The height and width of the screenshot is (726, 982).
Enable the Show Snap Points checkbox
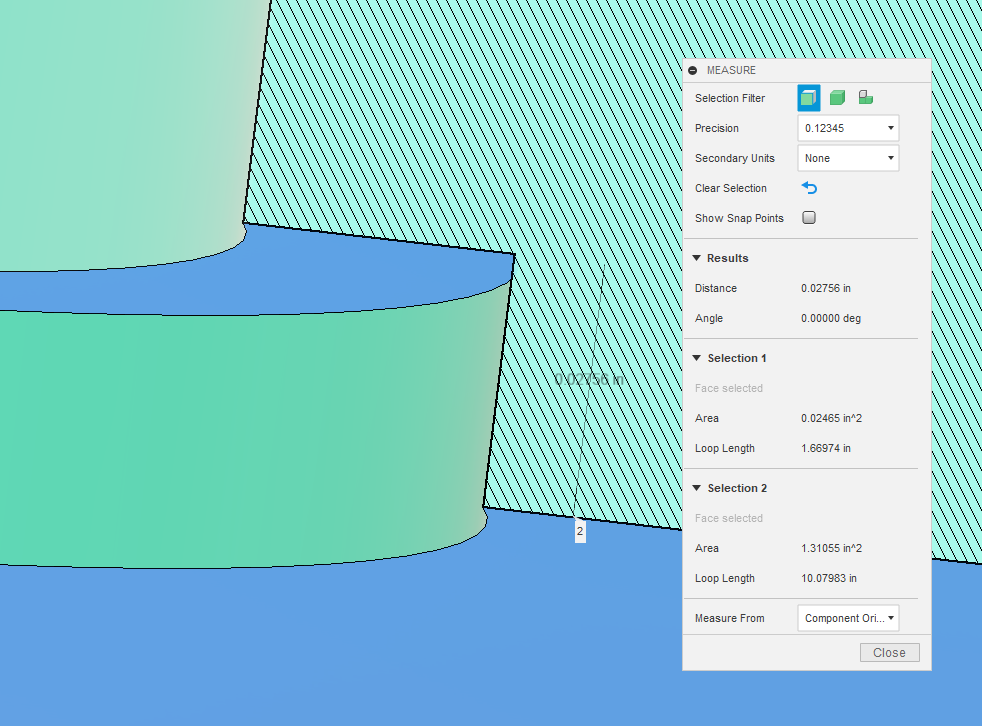pos(809,217)
